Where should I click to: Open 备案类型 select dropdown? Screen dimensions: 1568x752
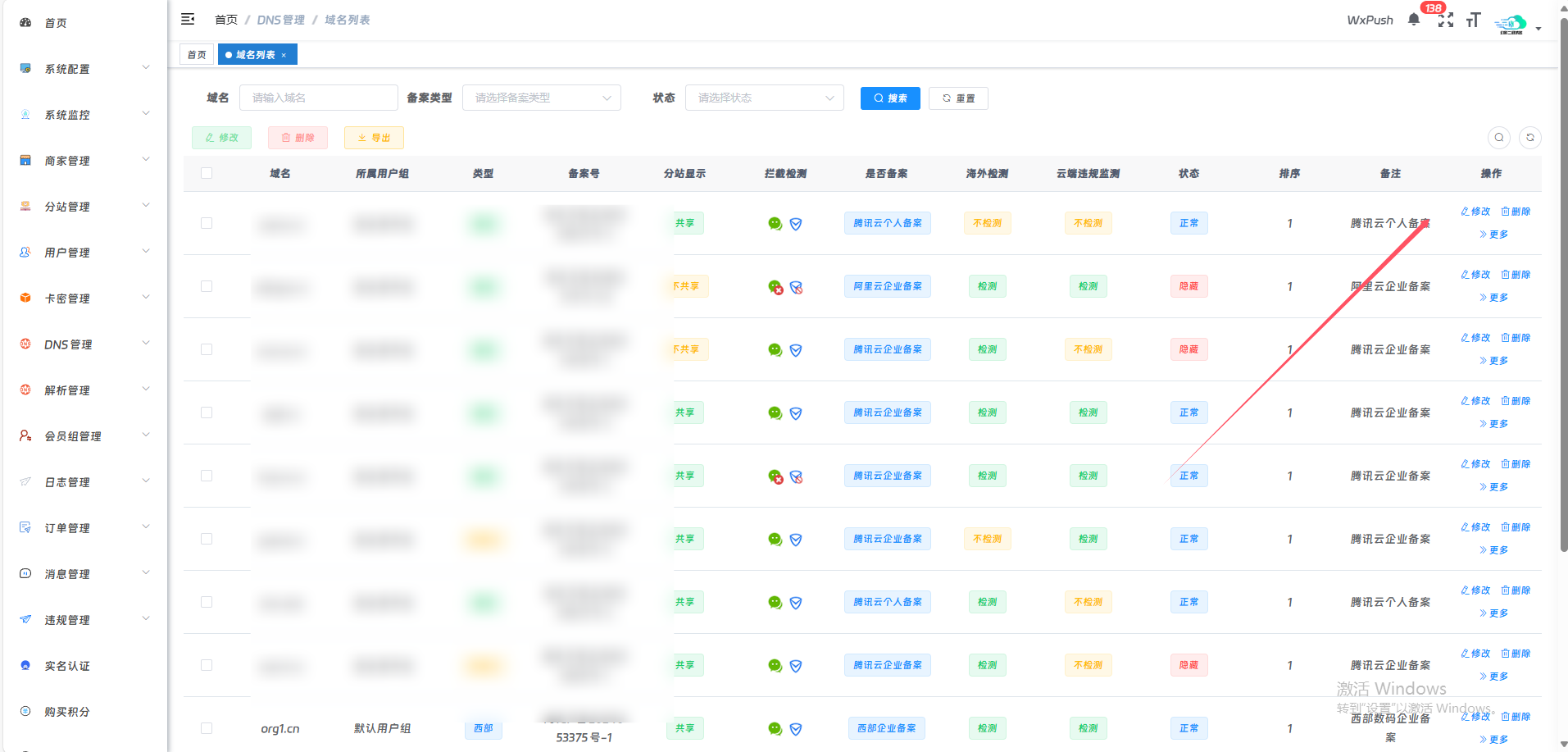tap(542, 98)
